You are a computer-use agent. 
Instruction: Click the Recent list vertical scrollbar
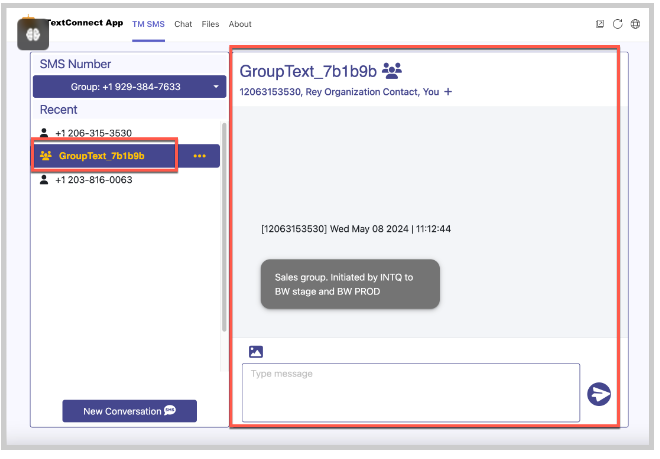[223, 230]
